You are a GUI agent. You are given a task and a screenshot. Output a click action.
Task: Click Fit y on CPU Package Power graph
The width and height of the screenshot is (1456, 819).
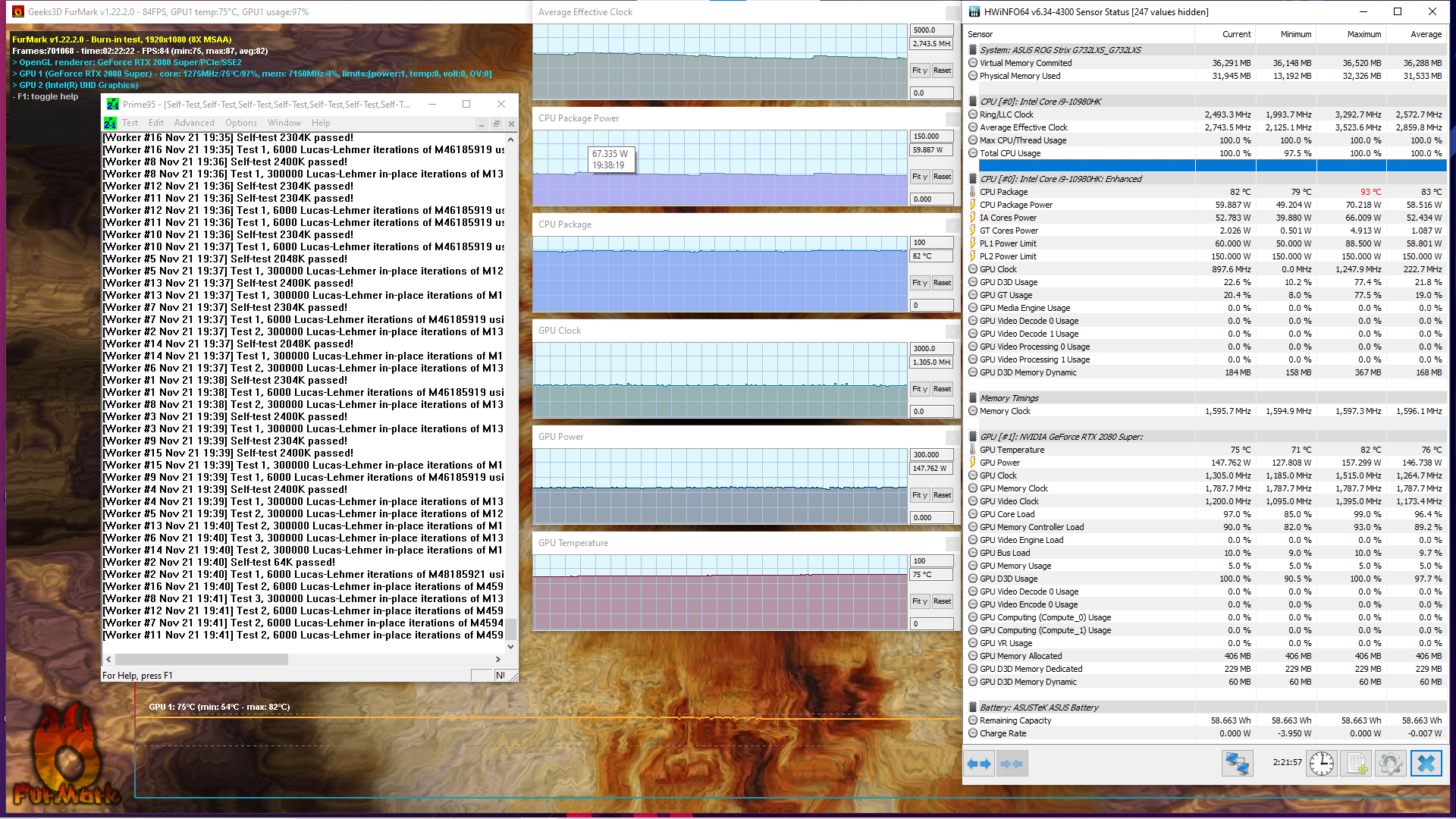(x=920, y=177)
